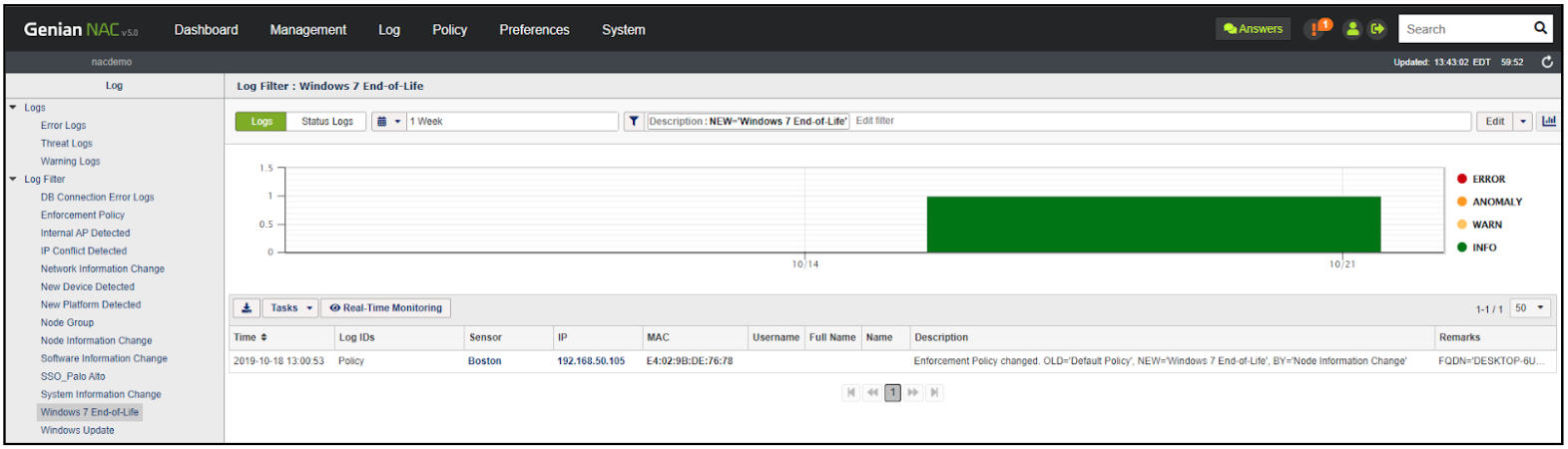The image size is (1568, 449).
Task: Open the Dashboard menu
Action: coord(206,30)
